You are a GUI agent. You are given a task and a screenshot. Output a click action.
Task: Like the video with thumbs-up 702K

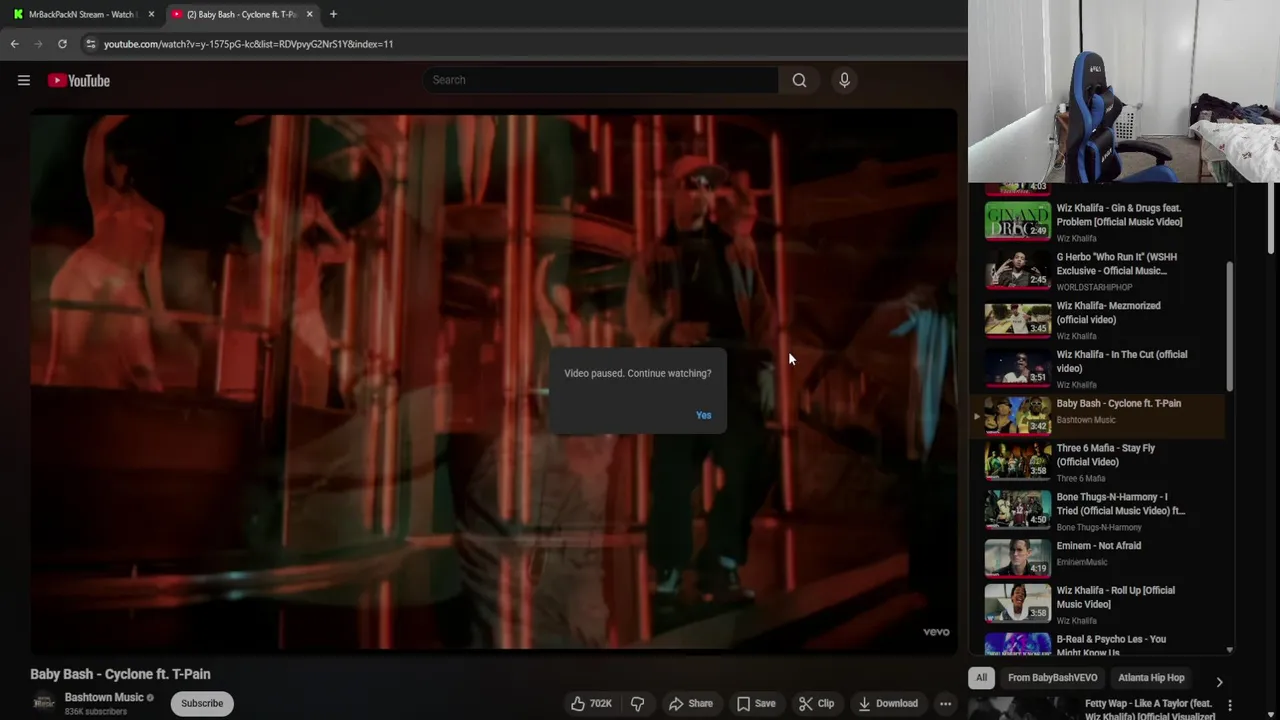click(x=591, y=703)
